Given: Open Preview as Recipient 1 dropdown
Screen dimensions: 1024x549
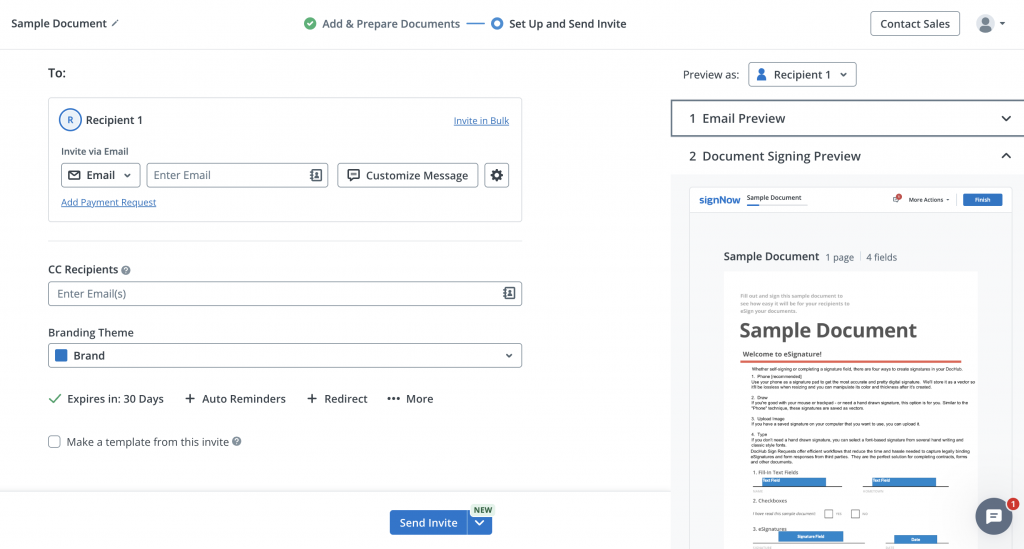Looking at the screenshot, I should click(802, 74).
